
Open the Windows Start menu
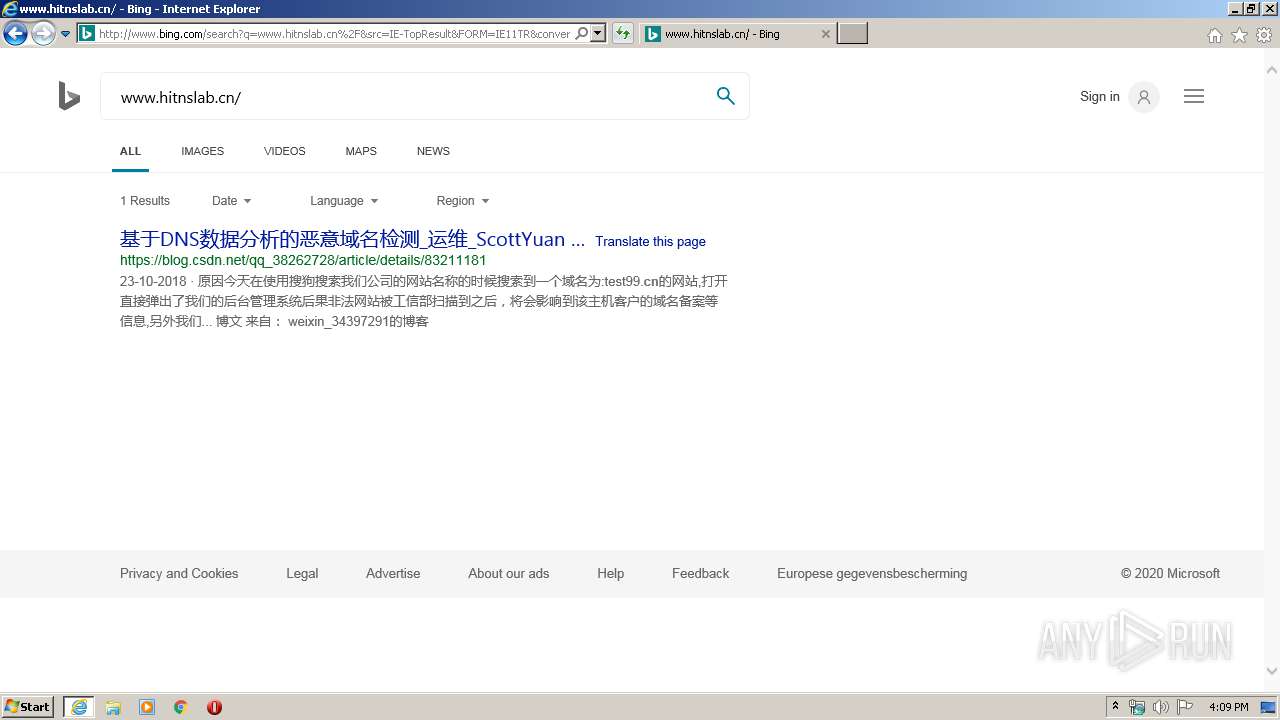click(x=28, y=707)
